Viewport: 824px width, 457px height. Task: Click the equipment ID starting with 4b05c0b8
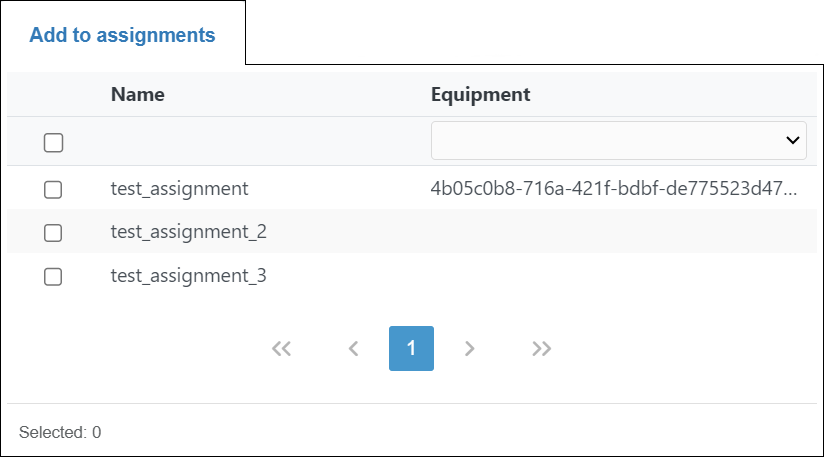[x=614, y=188]
